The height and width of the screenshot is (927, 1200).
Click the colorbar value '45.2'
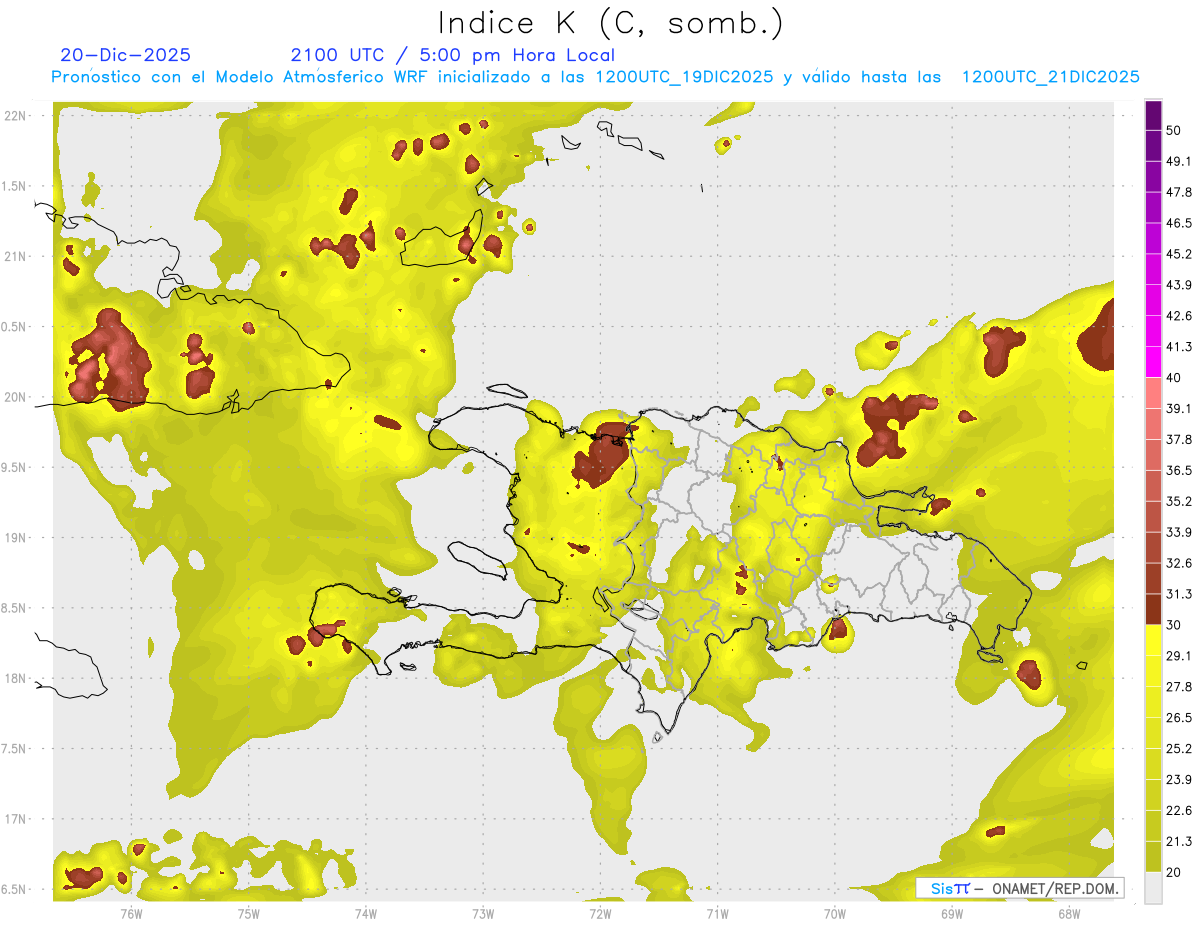(x=1179, y=254)
